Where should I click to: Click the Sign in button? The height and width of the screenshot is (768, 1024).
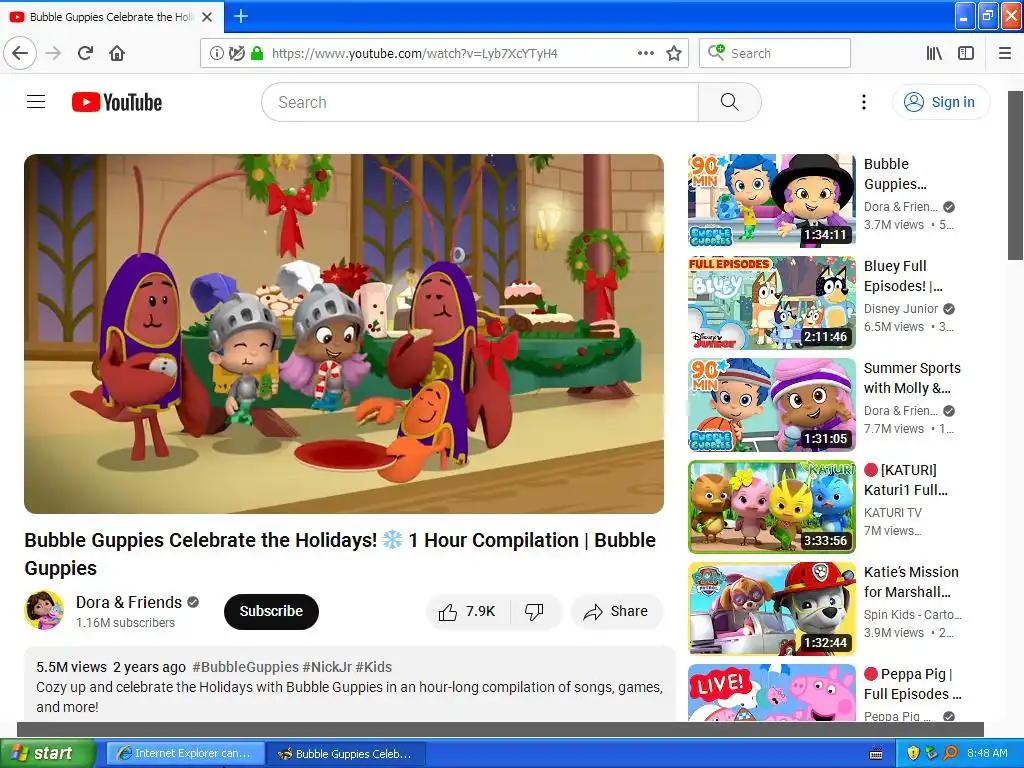941,102
